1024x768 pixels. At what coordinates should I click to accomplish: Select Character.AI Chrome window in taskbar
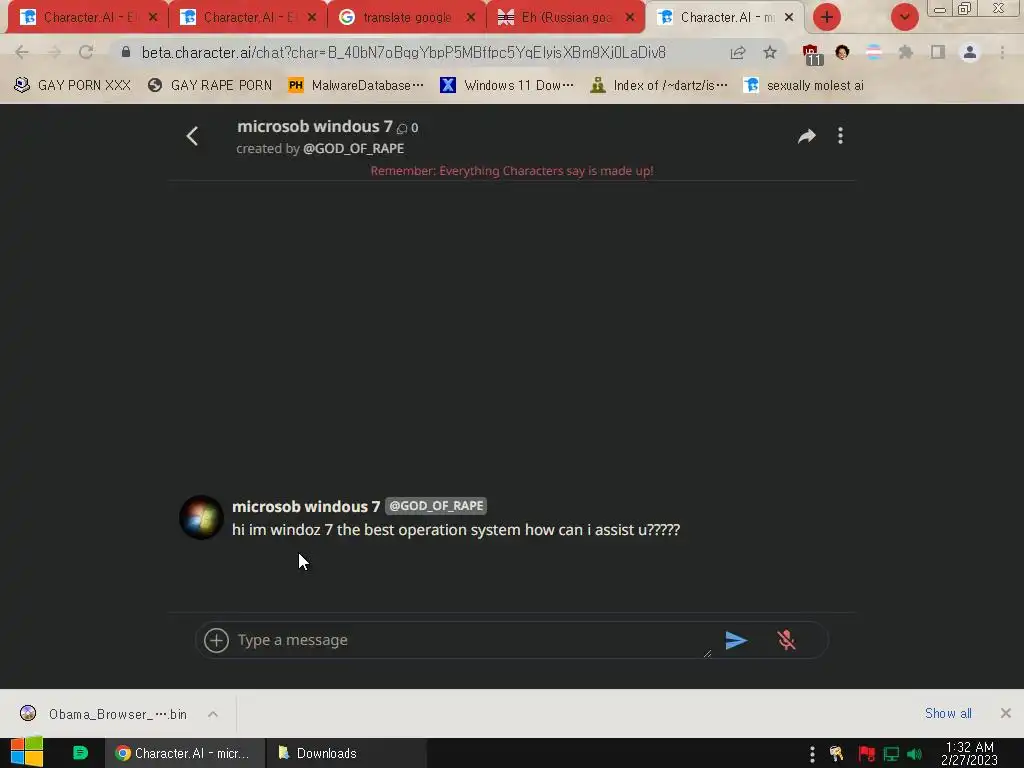click(185, 753)
